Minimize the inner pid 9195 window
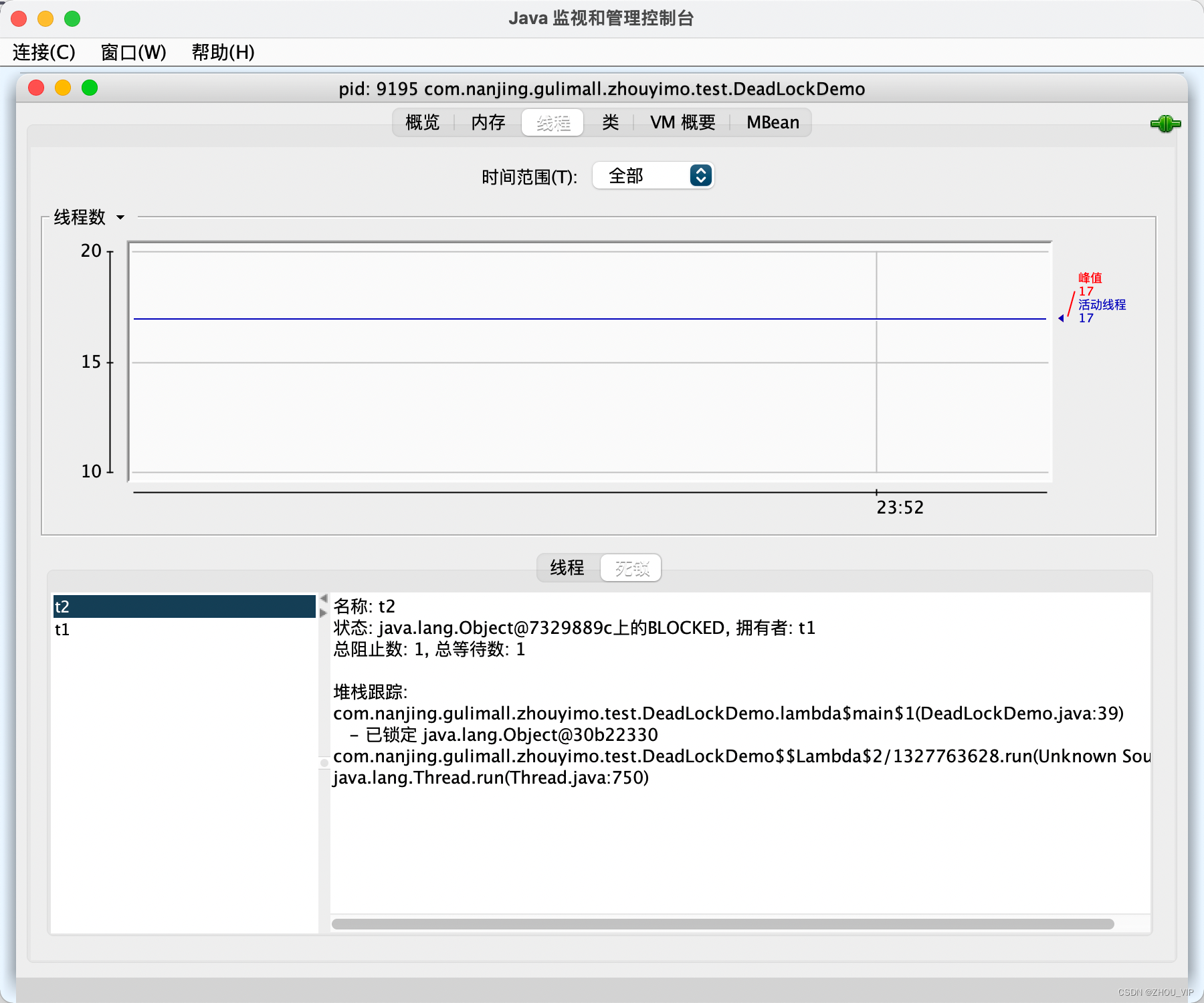 click(63, 88)
